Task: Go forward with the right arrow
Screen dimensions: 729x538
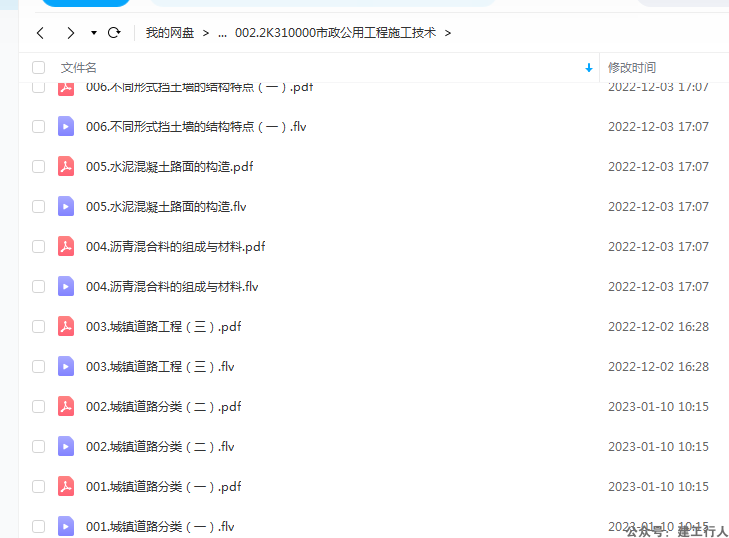Action: click(x=70, y=33)
